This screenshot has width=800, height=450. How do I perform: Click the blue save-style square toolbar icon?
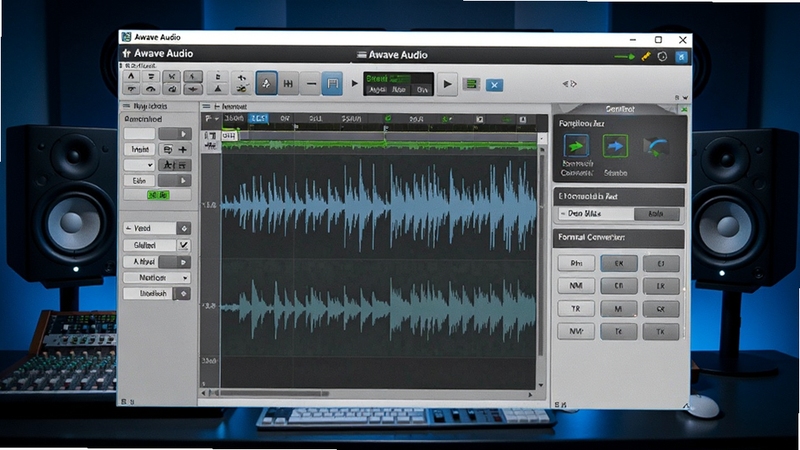tap(332, 84)
